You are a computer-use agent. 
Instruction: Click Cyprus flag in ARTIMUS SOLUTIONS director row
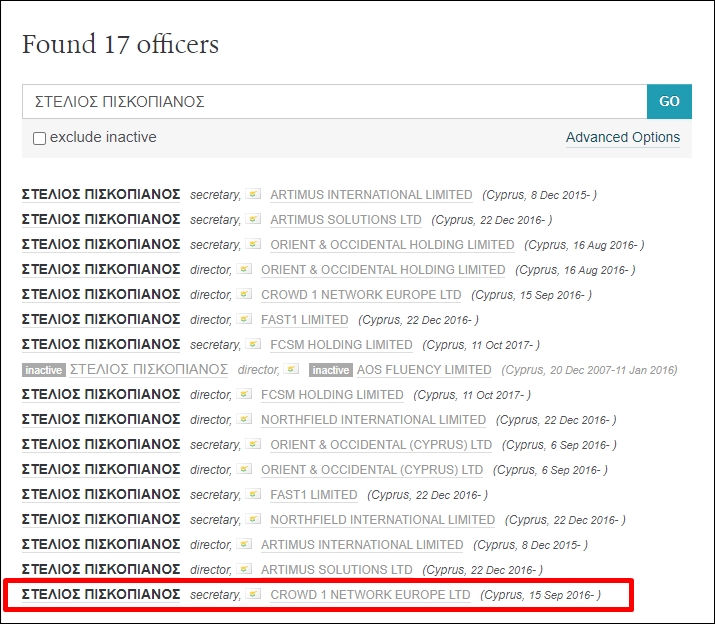[x=244, y=569]
